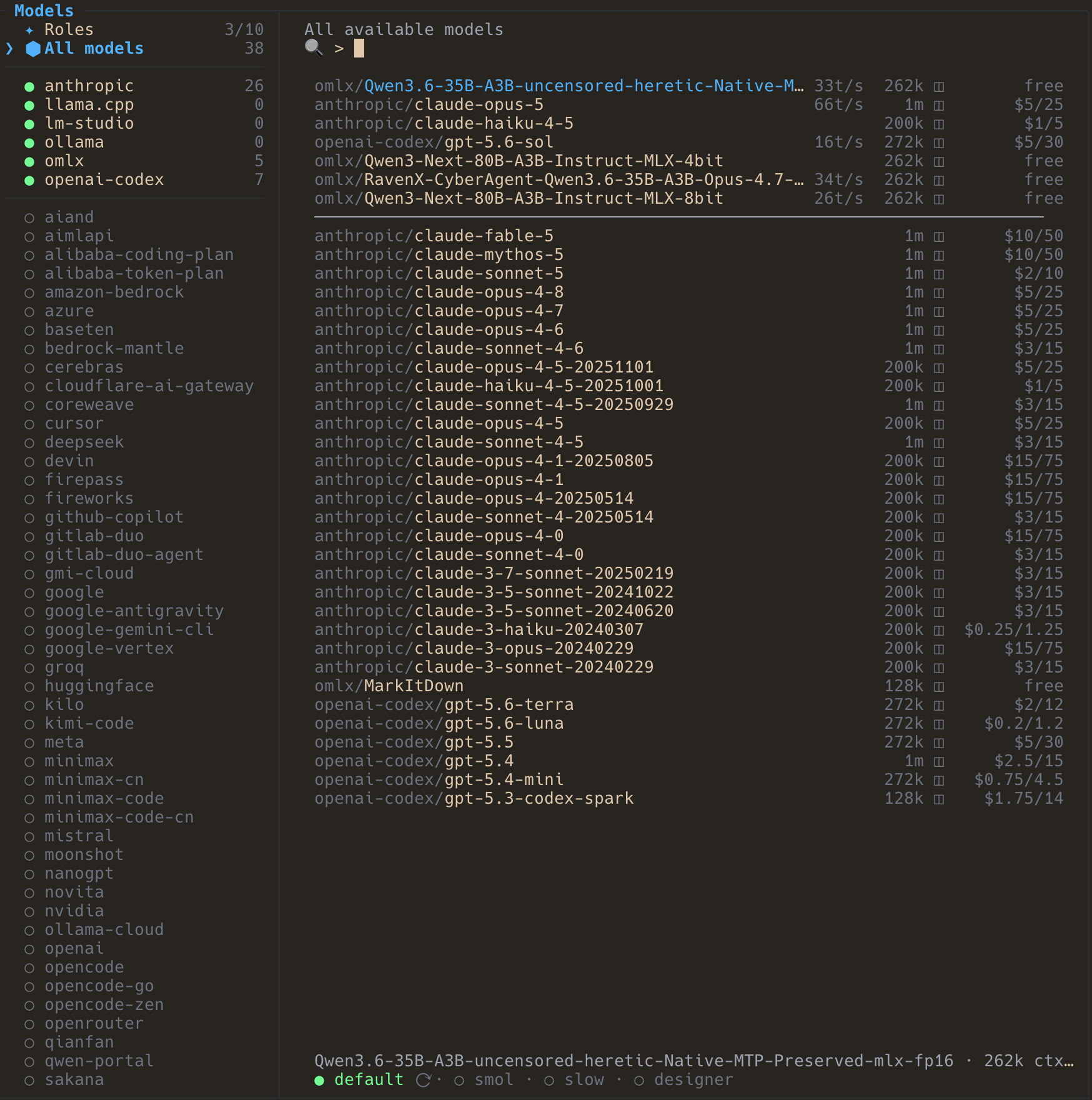Select the anthropic/claude-opus-5 model
This screenshot has height=1100, width=1092.
click(688, 104)
